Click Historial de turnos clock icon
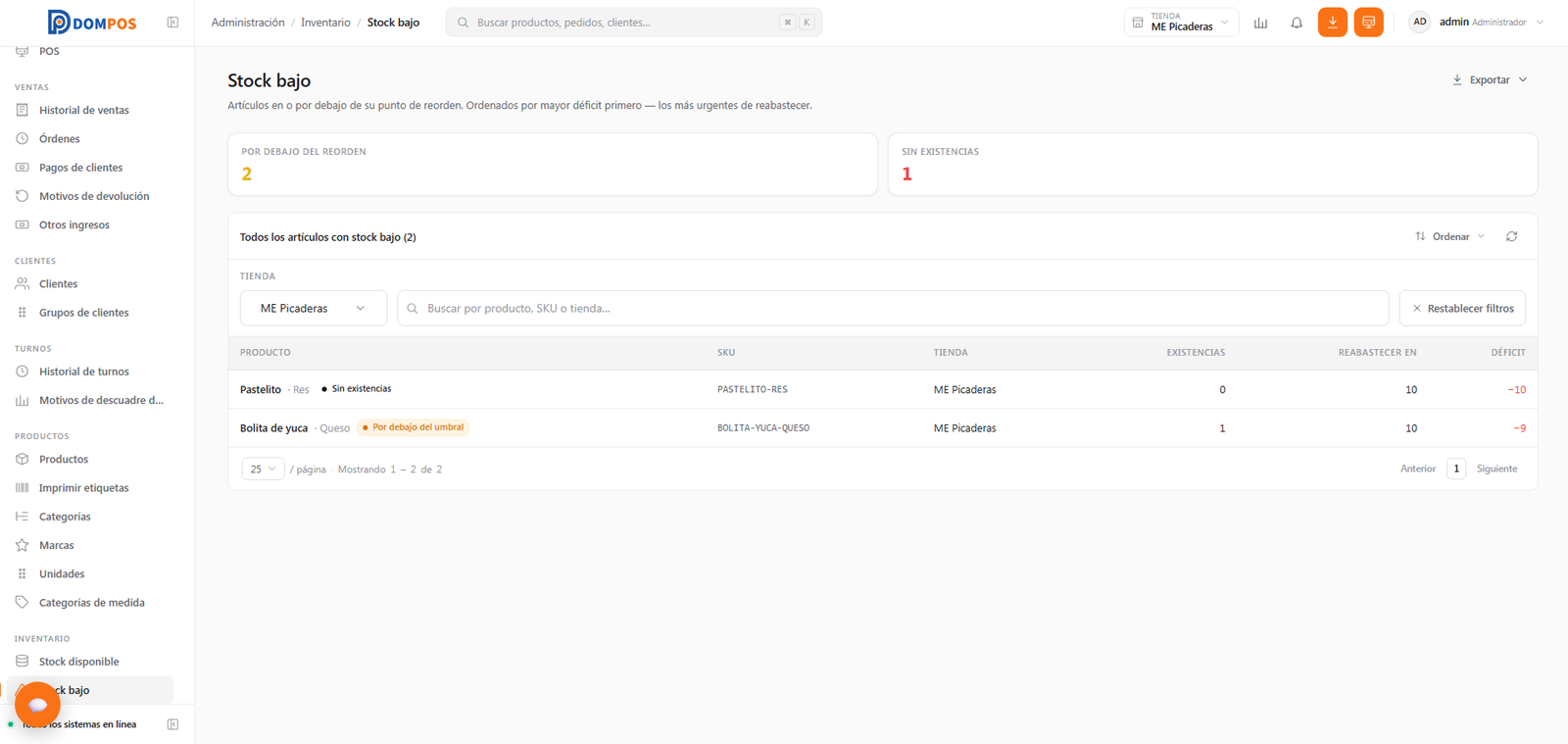The width and height of the screenshot is (1568, 744). 22,372
